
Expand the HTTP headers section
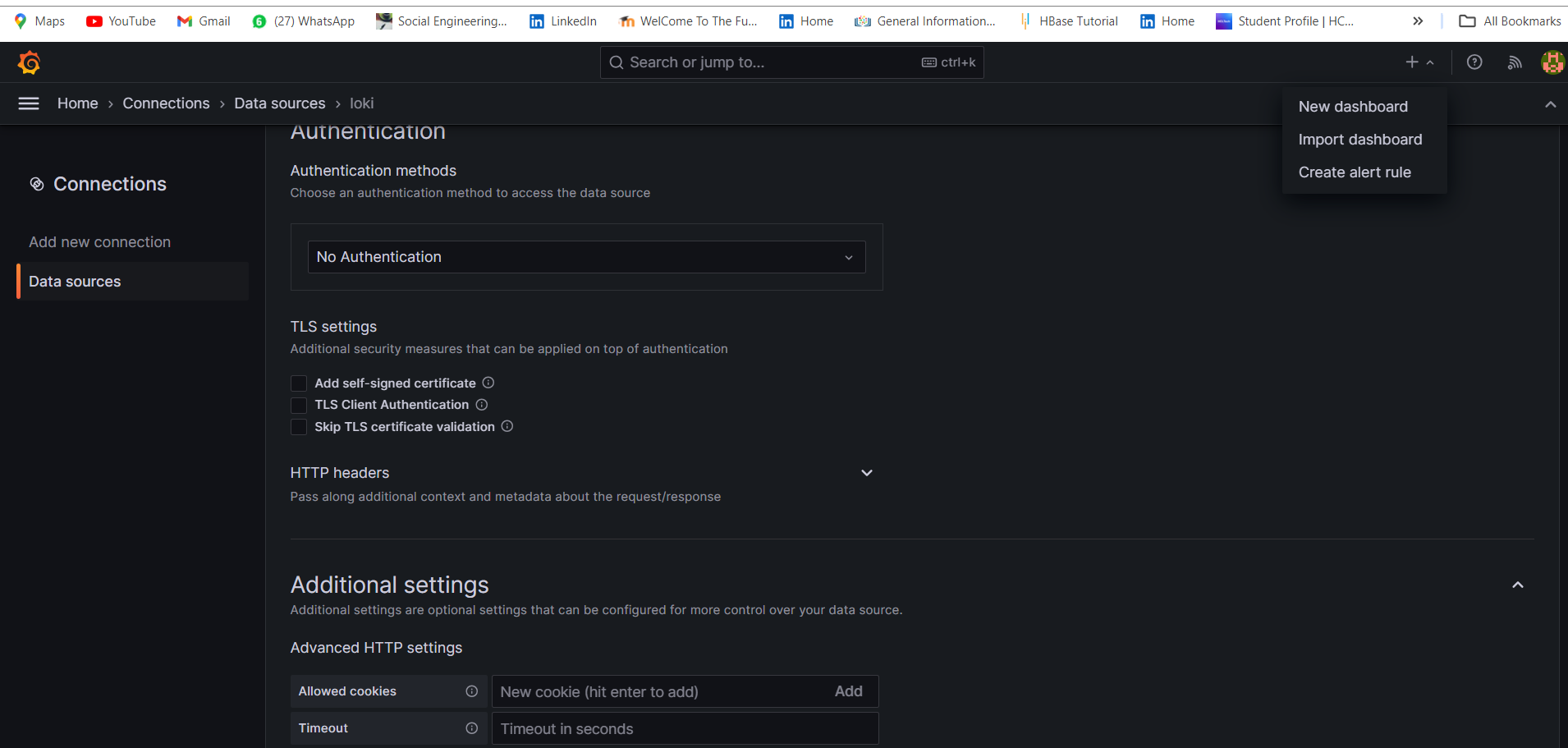[x=866, y=473]
